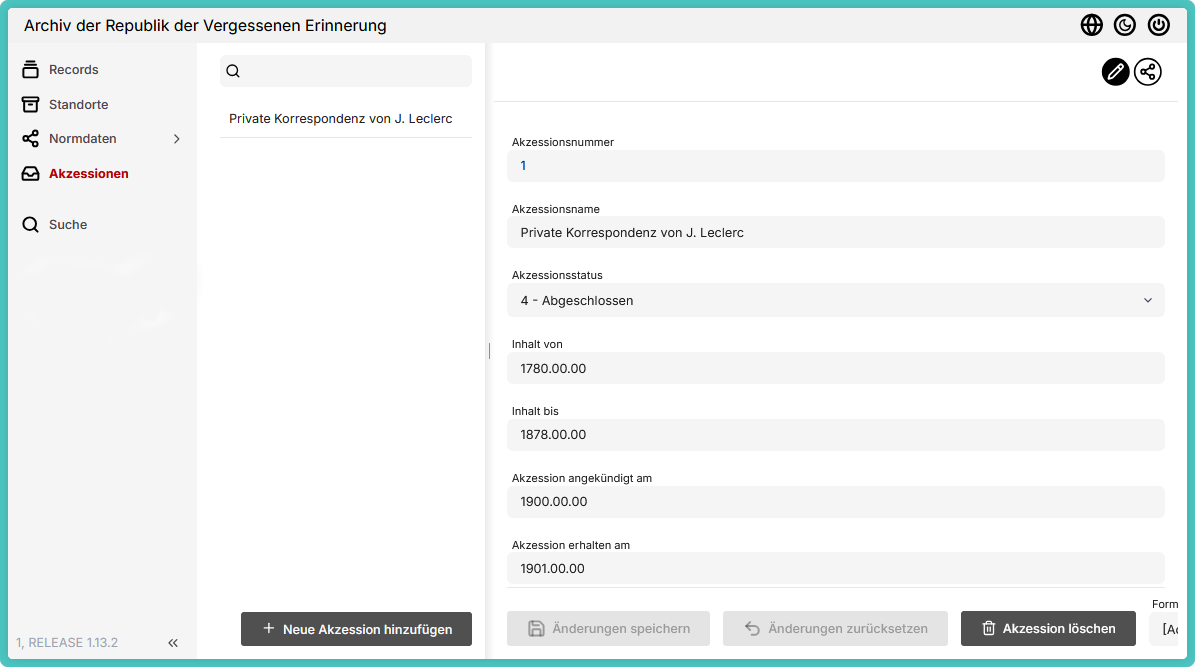Click into the accession list search box

click(x=355, y=71)
